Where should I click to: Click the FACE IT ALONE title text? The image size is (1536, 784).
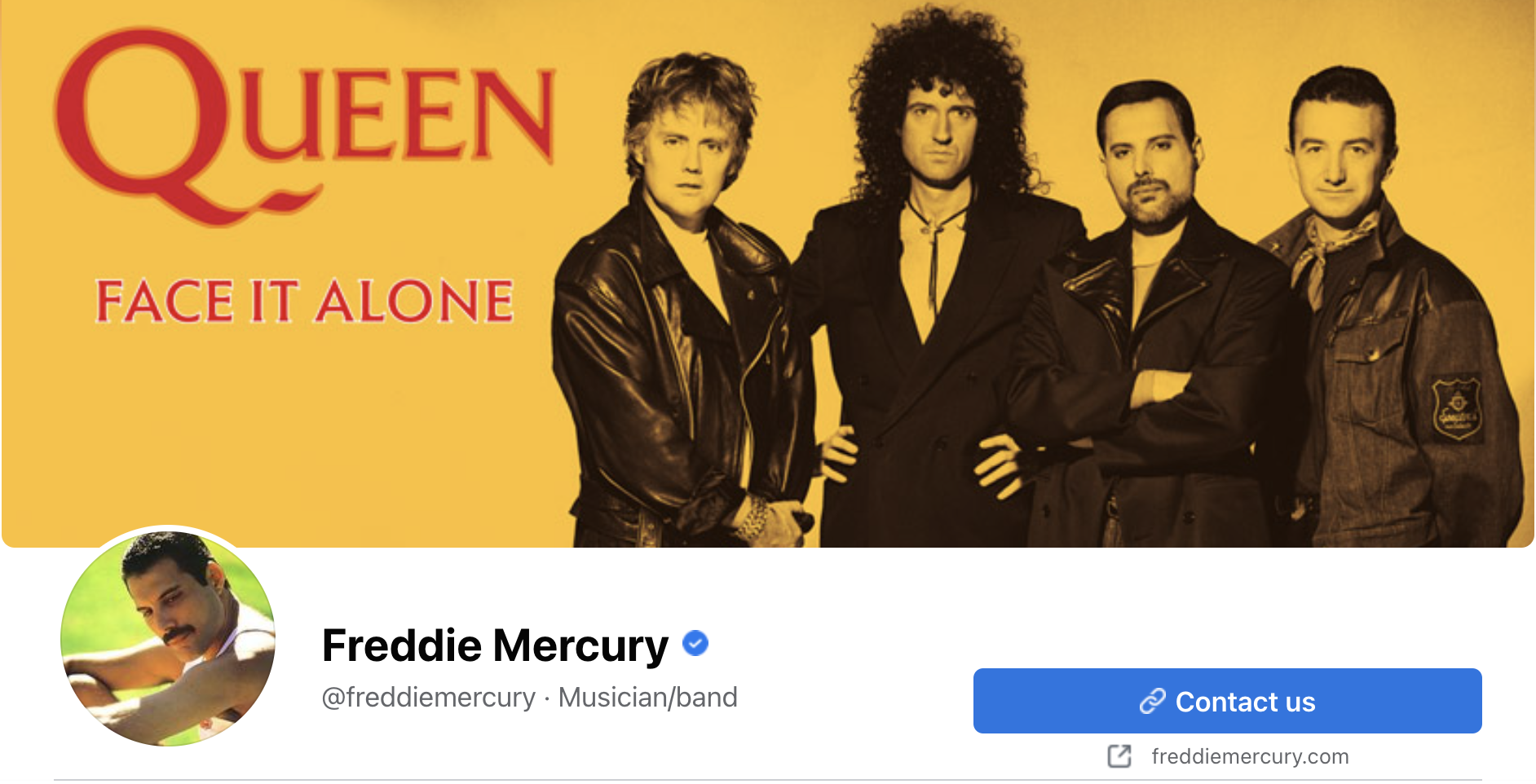click(x=304, y=300)
